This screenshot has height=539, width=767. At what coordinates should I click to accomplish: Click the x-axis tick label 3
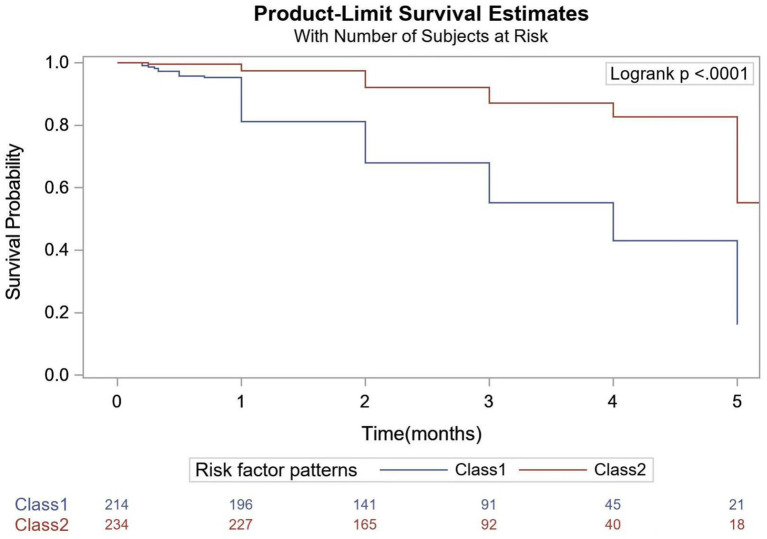pos(489,402)
